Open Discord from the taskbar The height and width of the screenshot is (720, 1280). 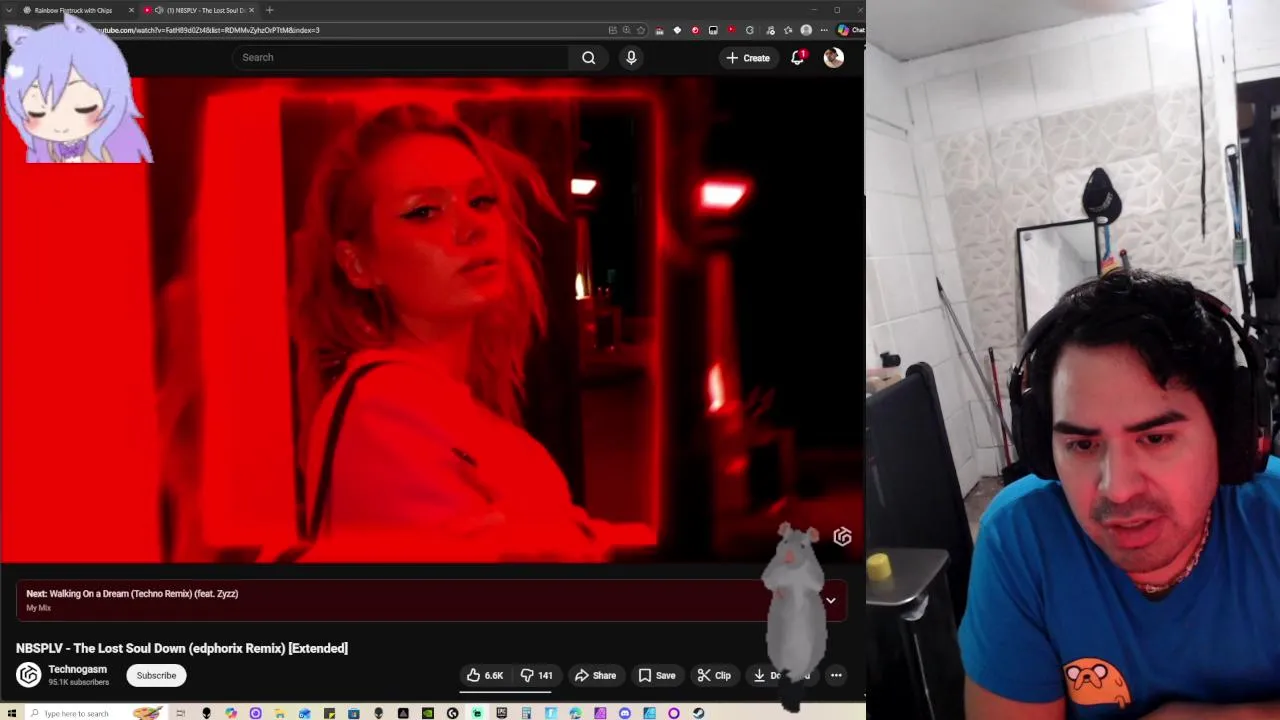pos(624,713)
